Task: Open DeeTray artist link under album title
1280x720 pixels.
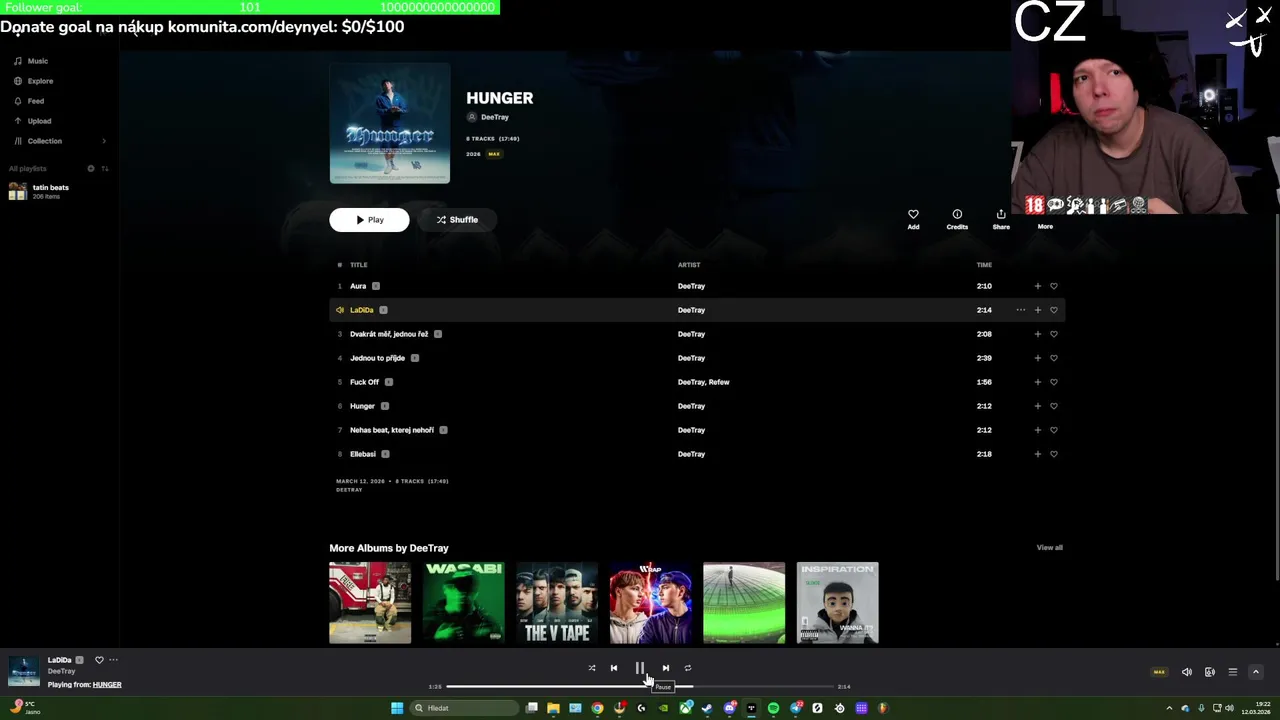Action: pyautogui.click(x=494, y=117)
